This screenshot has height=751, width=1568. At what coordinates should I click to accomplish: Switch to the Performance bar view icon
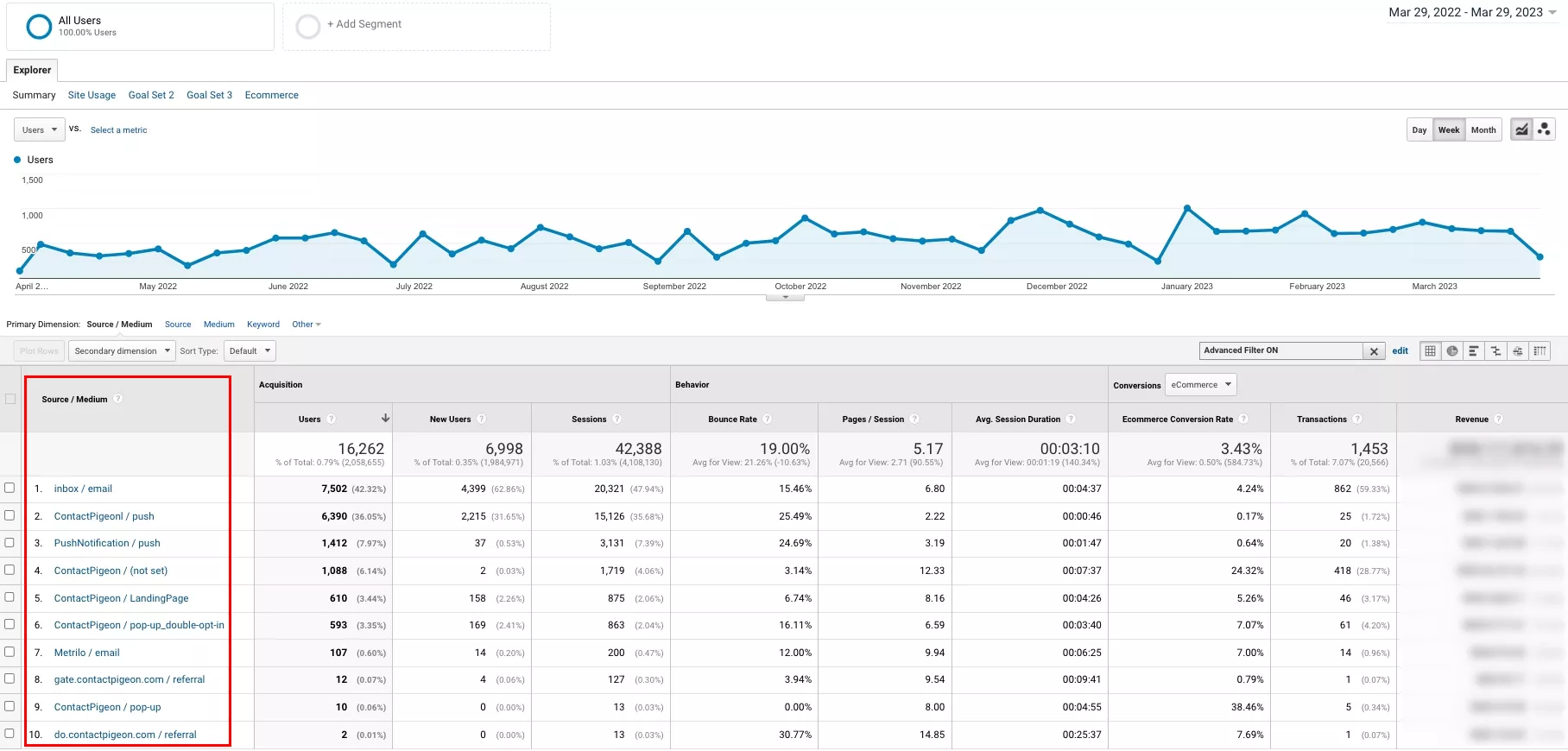click(1474, 350)
